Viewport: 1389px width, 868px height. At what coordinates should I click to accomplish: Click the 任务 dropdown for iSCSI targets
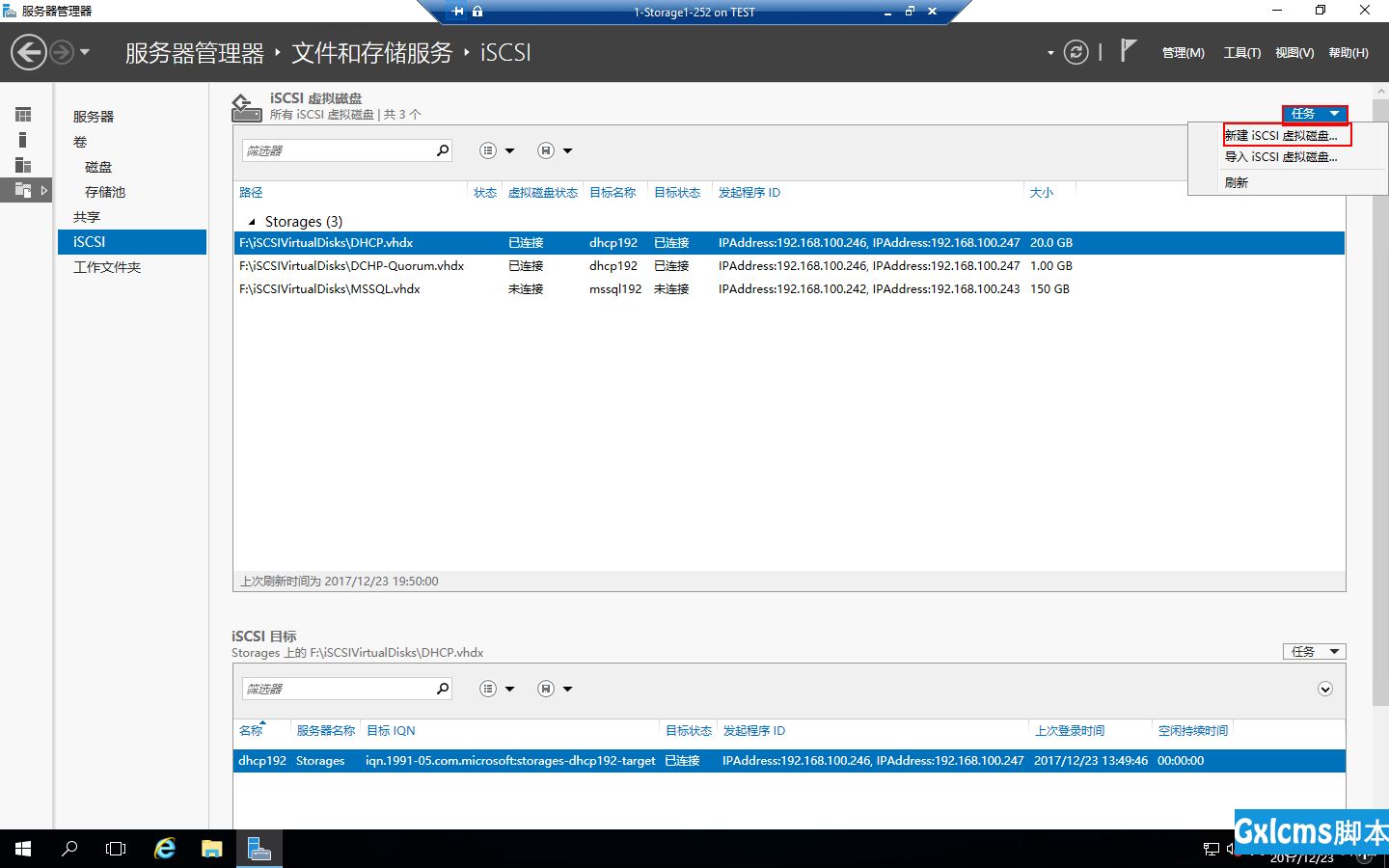[x=1315, y=652]
